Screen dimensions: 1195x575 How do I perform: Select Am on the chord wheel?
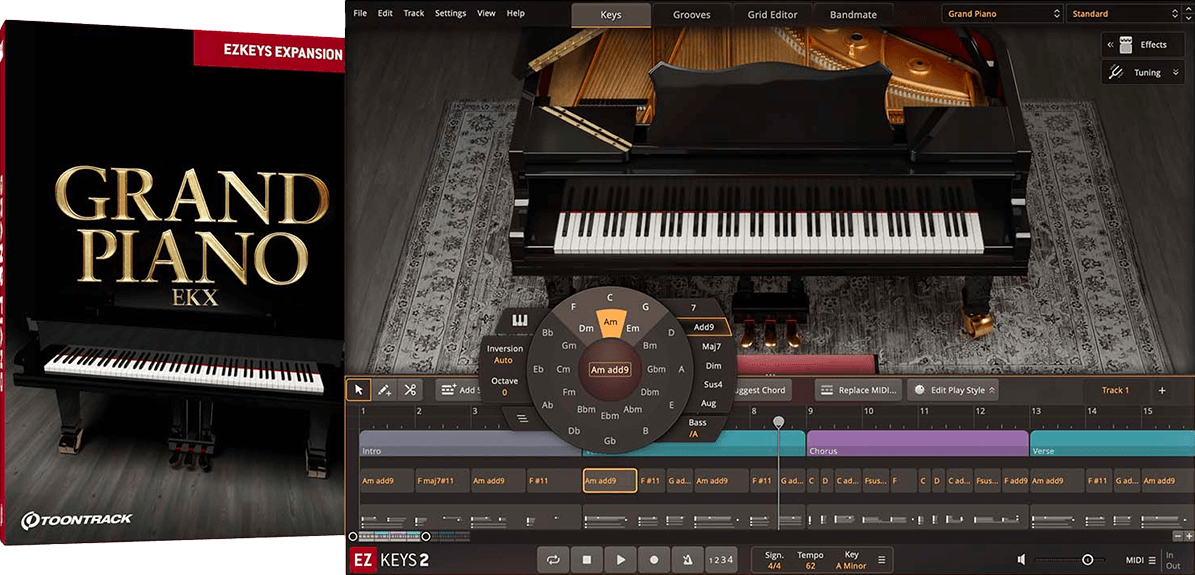(610, 322)
